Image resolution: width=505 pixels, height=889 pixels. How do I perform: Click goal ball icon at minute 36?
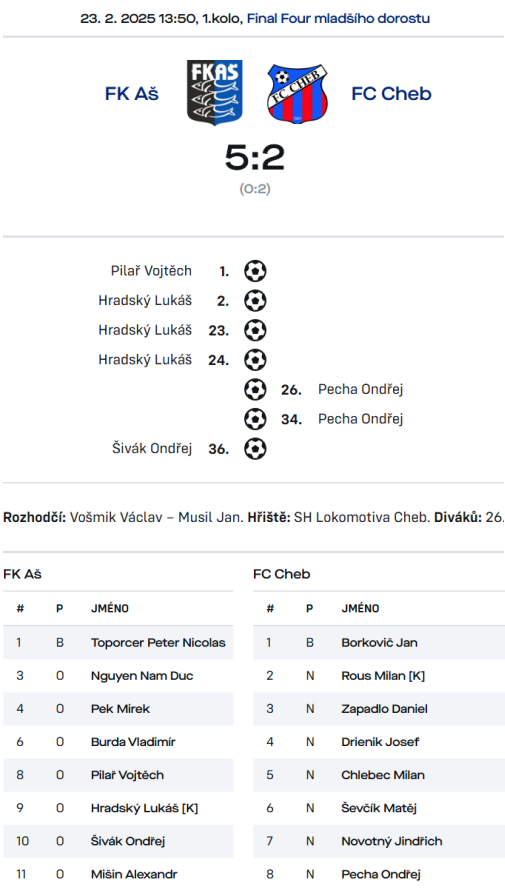(255, 449)
